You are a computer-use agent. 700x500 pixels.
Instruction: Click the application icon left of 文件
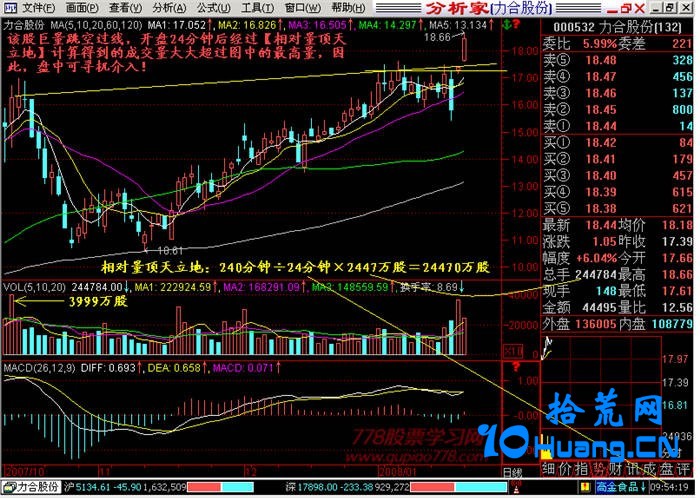(10, 8)
